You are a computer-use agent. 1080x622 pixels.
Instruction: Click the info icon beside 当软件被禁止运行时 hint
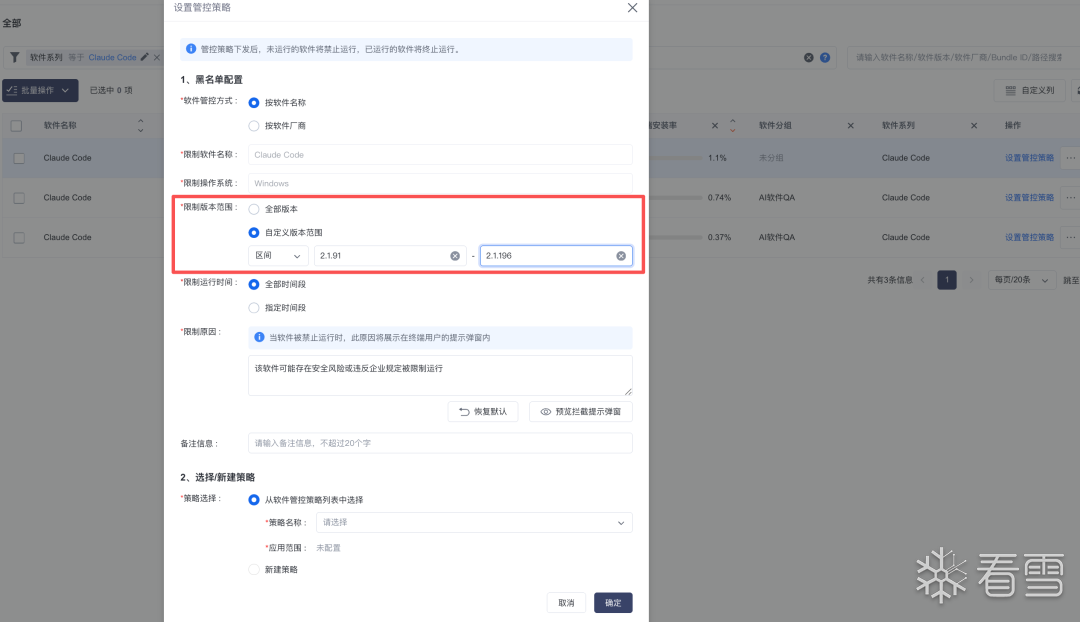(259, 337)
